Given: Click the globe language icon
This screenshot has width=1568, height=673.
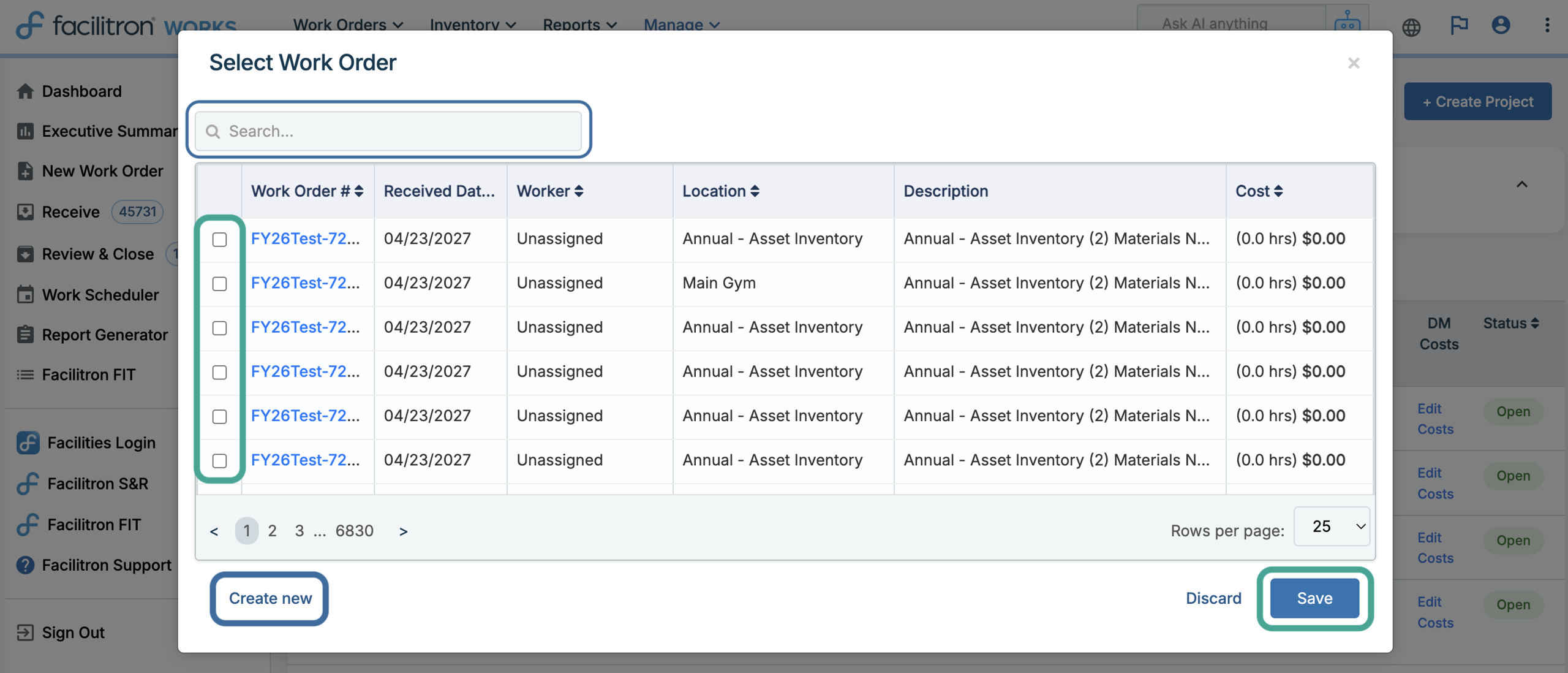Looking at the screenshot, I should [1411, 26].
